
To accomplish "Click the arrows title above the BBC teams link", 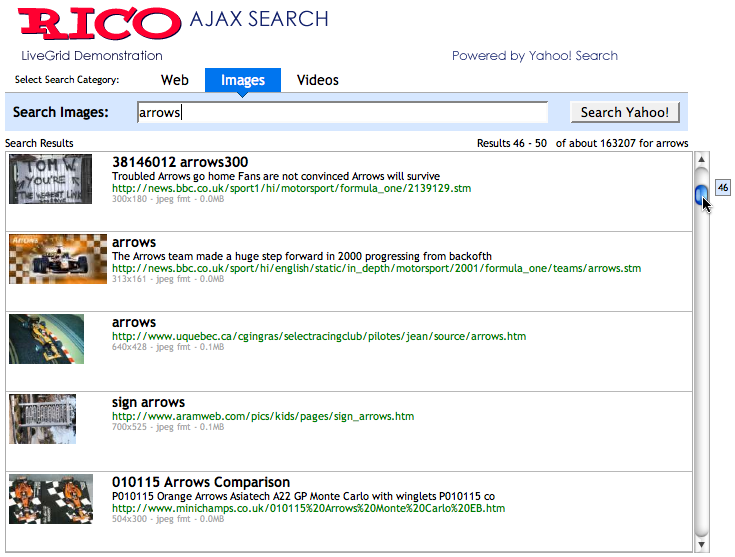I will click(x=134, y=242).
